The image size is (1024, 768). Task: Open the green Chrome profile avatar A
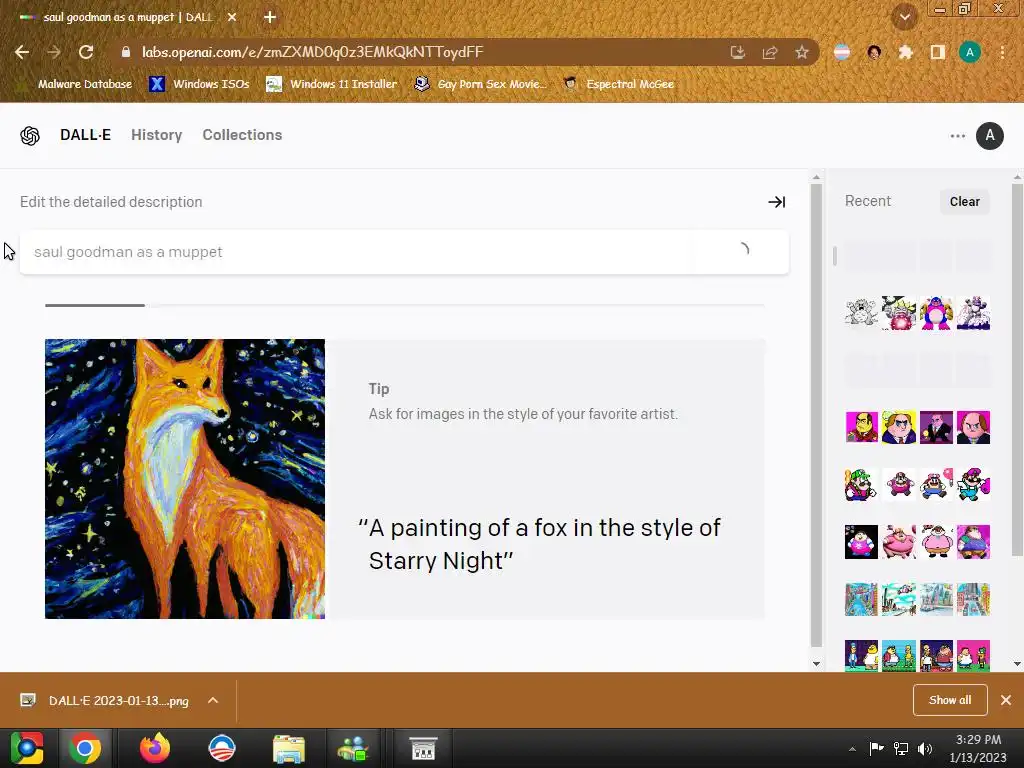coord(969,52)
